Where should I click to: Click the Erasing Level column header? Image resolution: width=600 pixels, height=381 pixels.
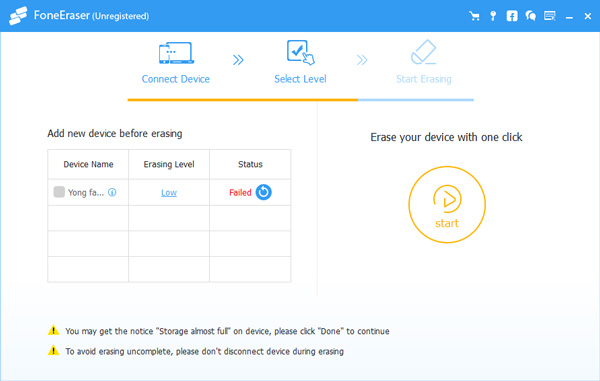(169, 164)
